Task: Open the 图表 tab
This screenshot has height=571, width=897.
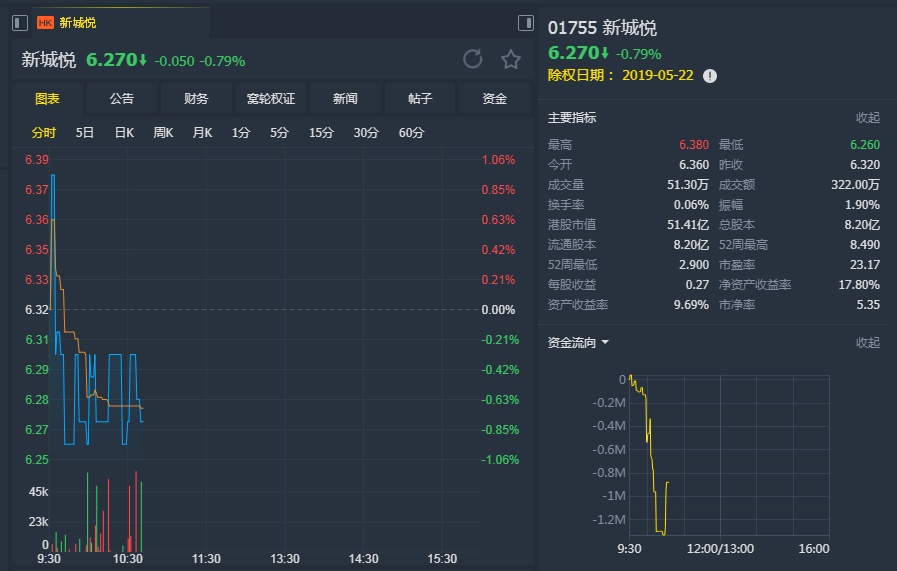Action: click(47, 99)
